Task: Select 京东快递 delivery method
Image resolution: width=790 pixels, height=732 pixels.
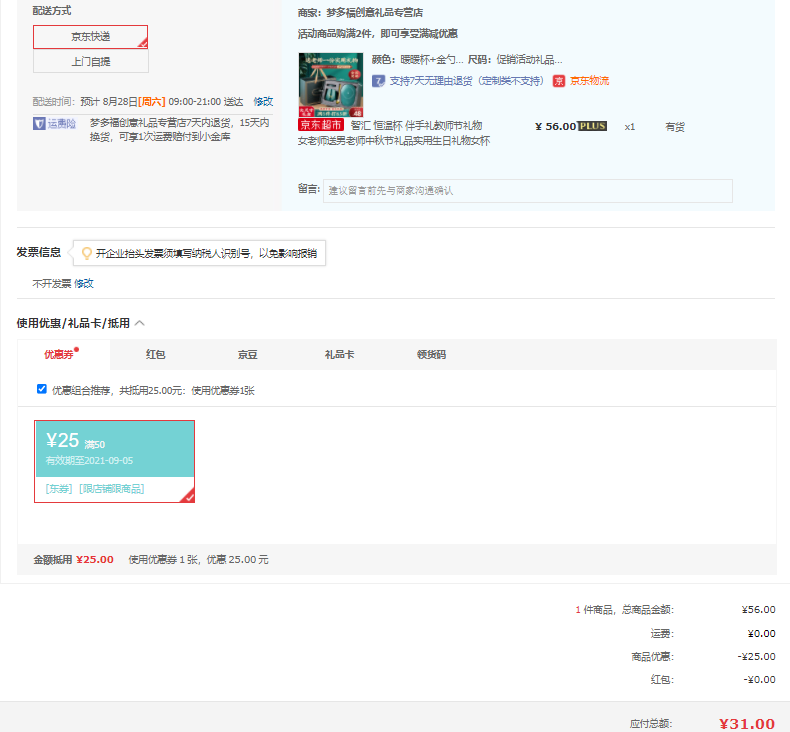Action: tap(91, 37)
